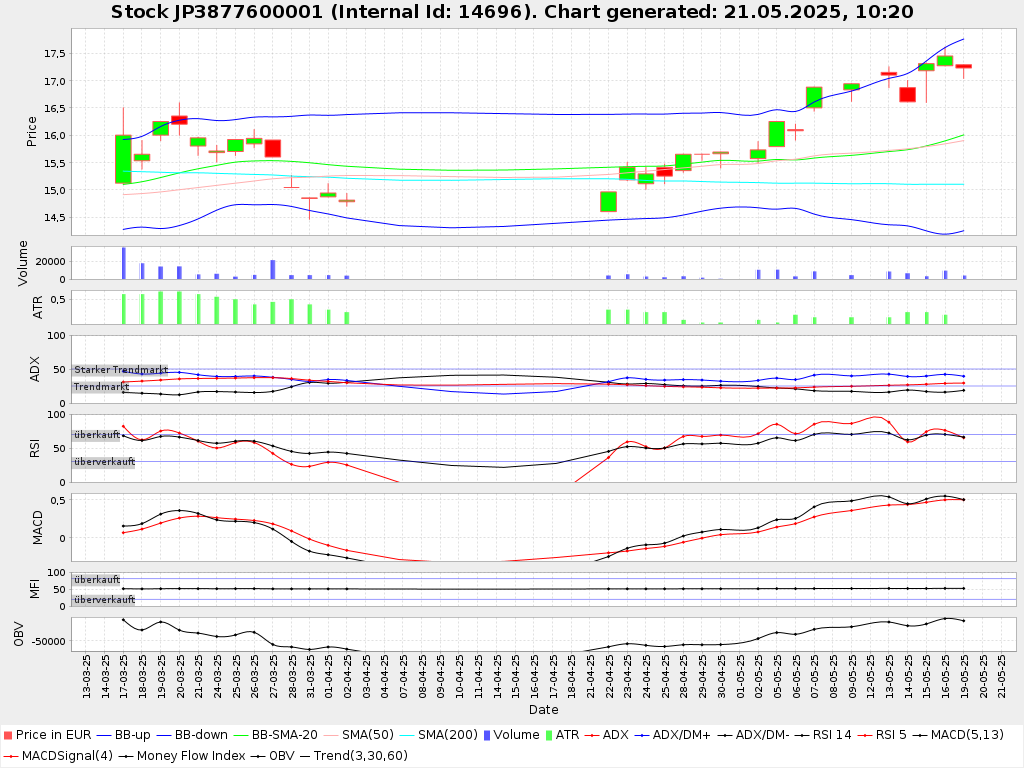This screenshot has width=1024, height=768.
Task: Click the Starker Trendmarkt annotation
Action: click(x=121, y=370)
